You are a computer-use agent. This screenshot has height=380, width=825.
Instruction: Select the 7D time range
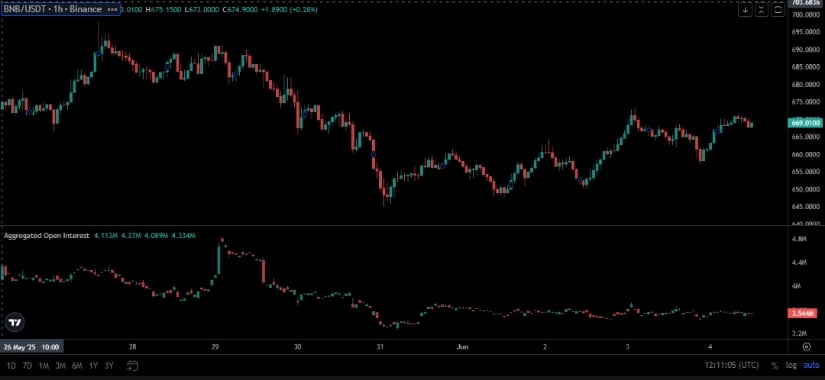pyautogui.click(x=27, y=365)
